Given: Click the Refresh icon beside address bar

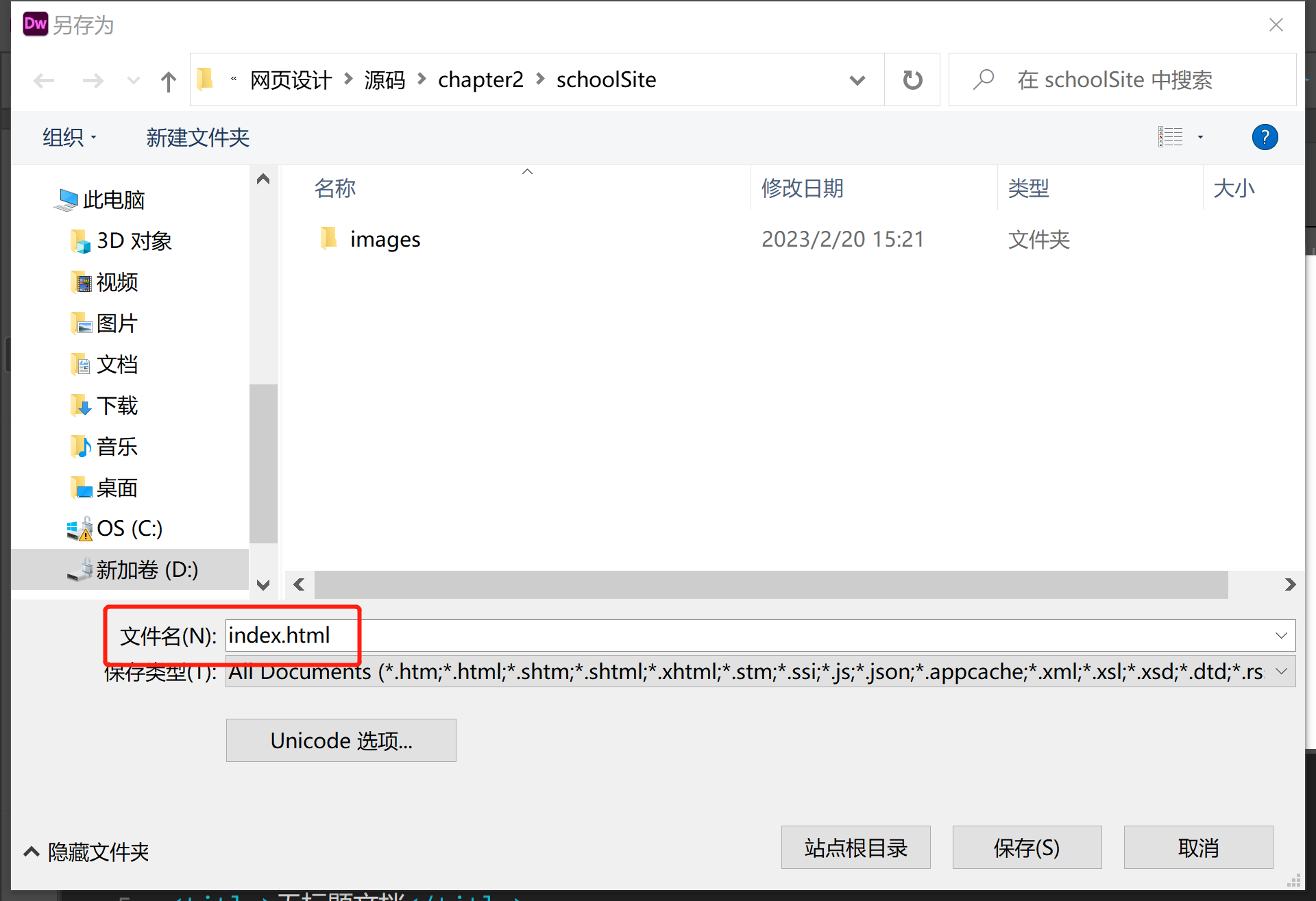Looking at the screenshot, I should click(x=912, y=80).
